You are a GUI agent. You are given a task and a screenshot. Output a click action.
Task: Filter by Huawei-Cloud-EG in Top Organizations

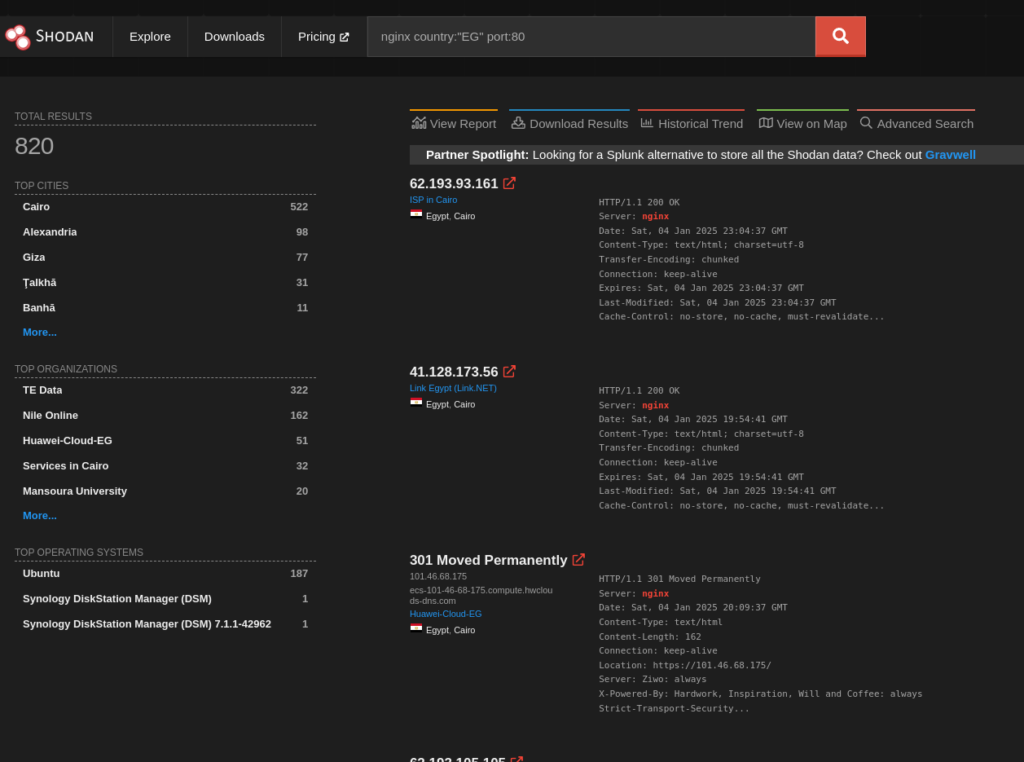67,441
